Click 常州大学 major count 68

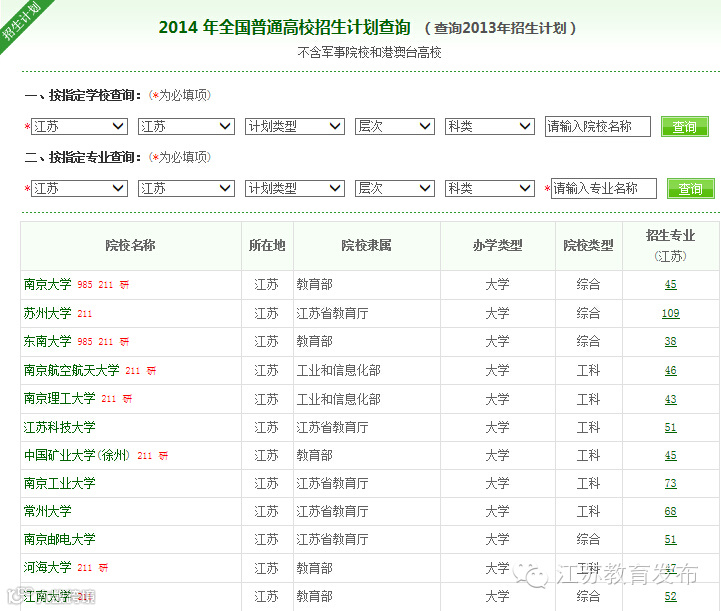click(670, 512)
